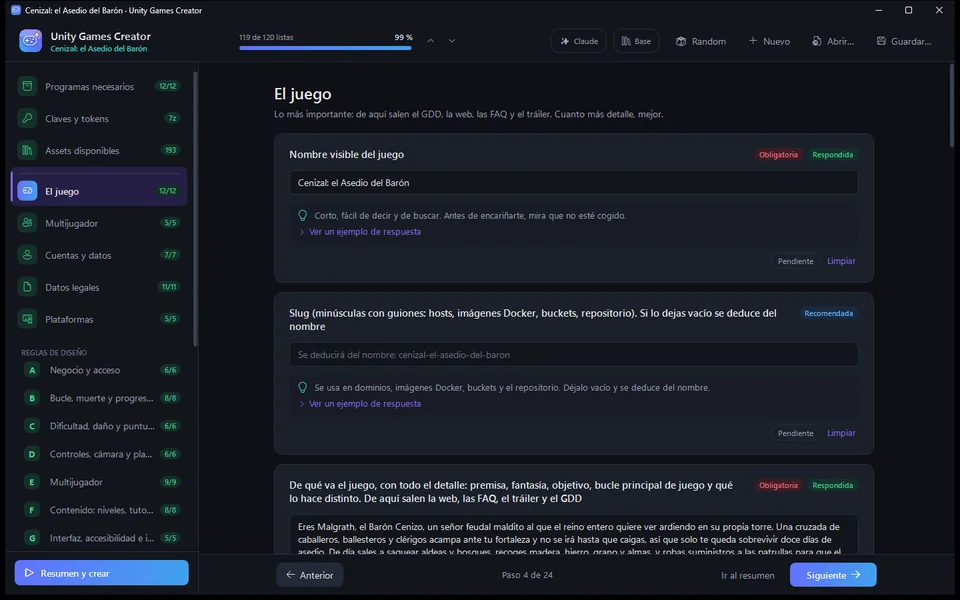Clear the Nombre visible answer with Limpiar
The height and width of the screenshot is (600, 960).
[x=841, y=261]
